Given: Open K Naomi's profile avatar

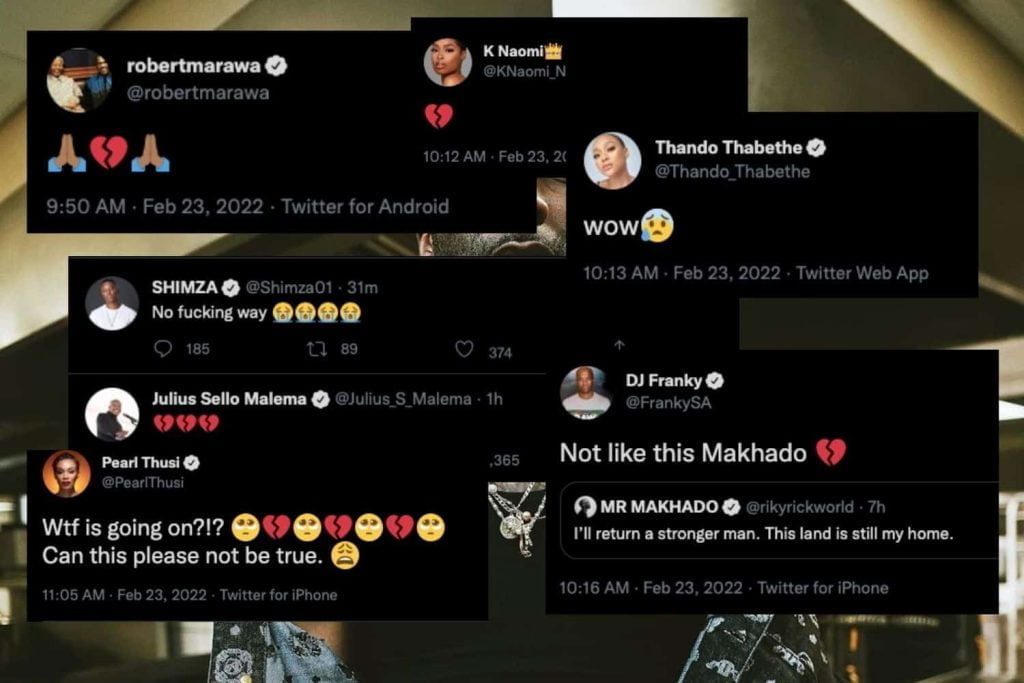Looking at the screenshot, I should (448, 61).
